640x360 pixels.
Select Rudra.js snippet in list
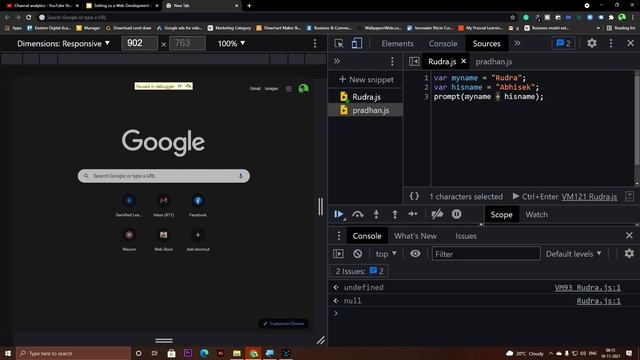point(366,97)
